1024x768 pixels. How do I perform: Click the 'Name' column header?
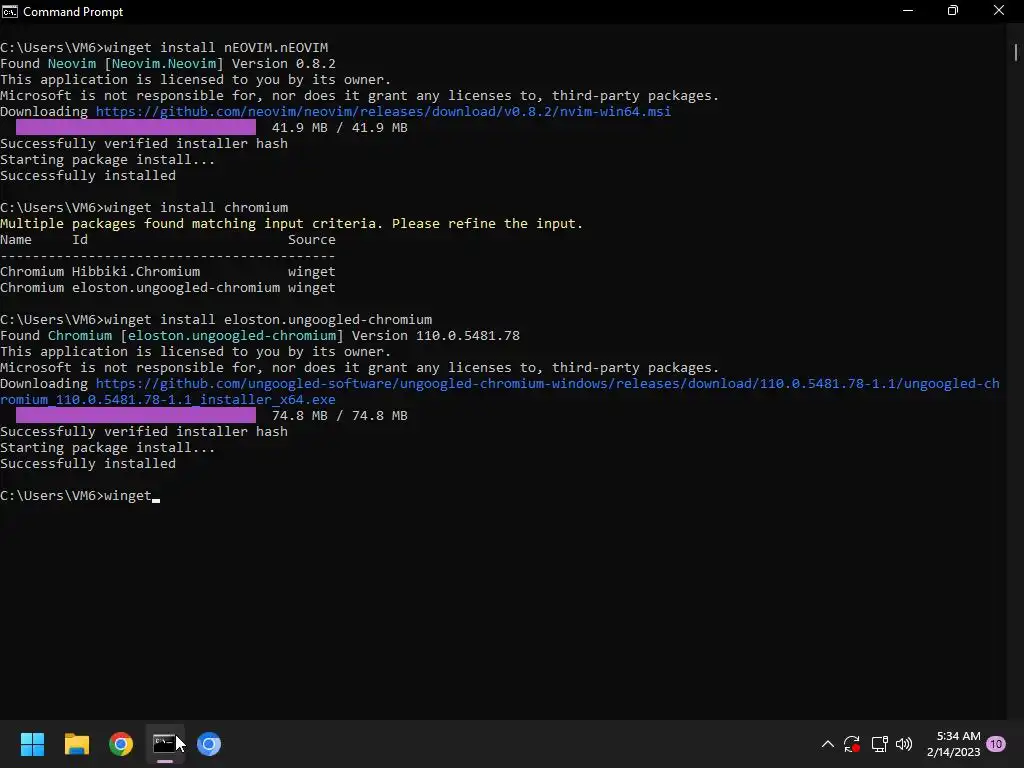[16, 240]
